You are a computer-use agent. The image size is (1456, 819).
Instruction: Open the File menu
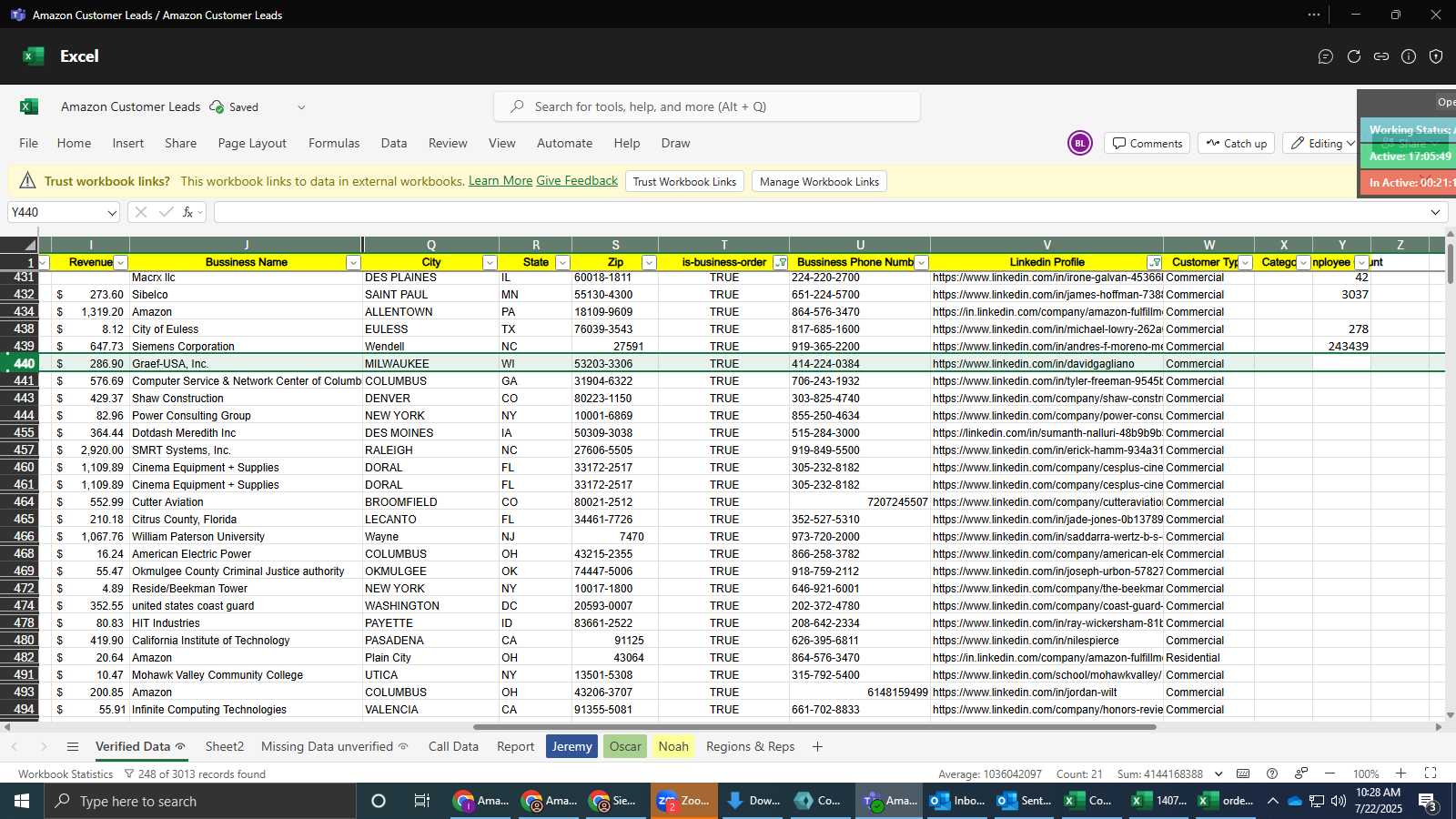coord(29,143)
